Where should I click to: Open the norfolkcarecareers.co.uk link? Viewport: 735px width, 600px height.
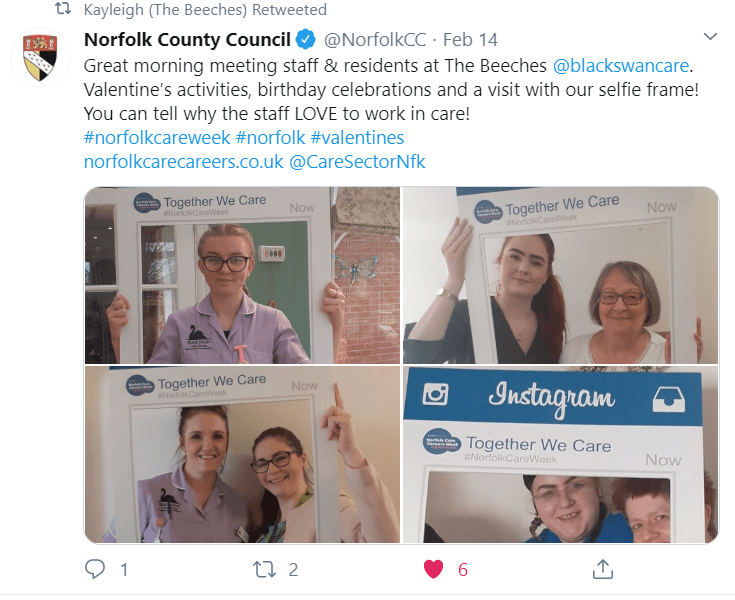click(184, 162)
